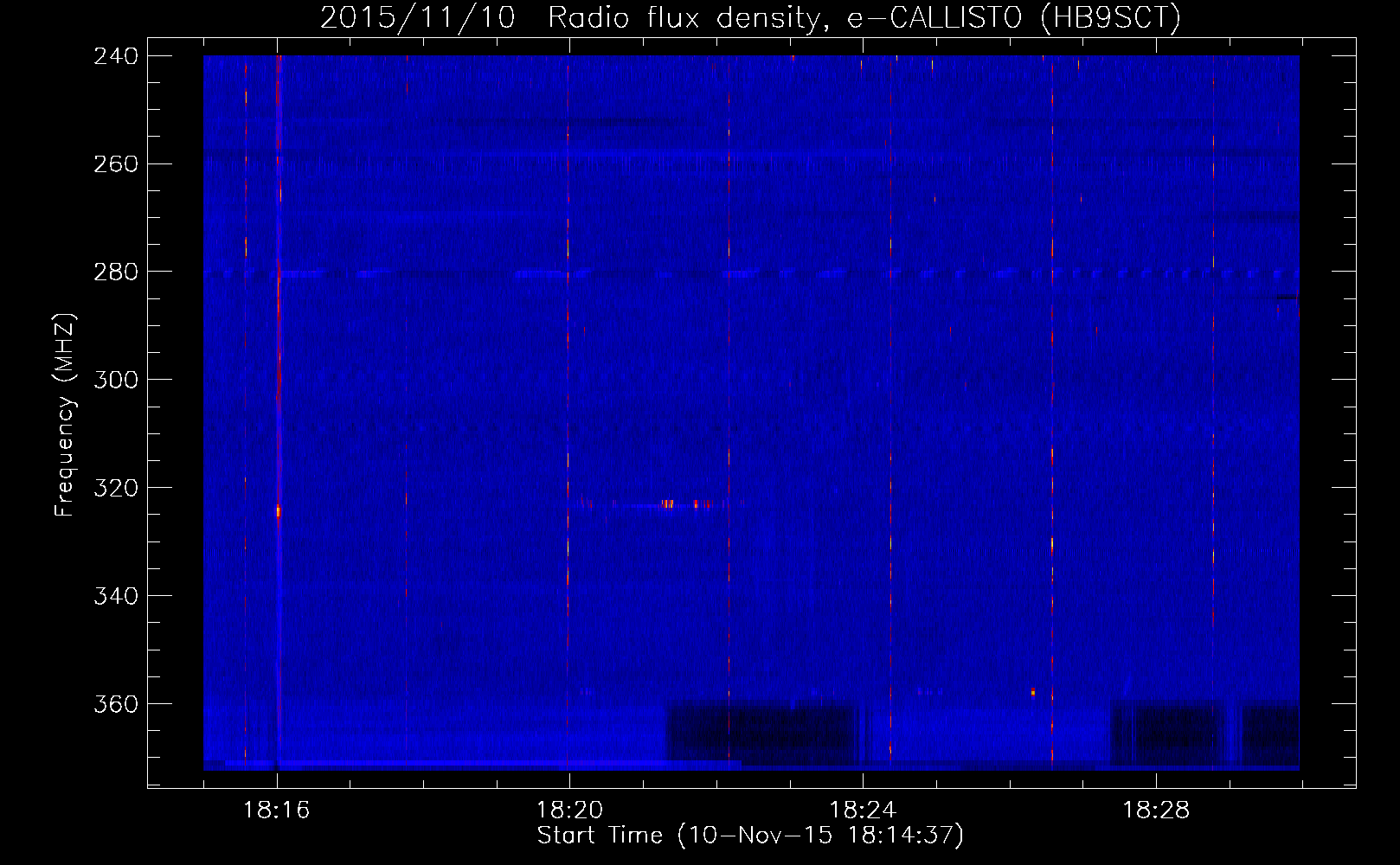Click the "Start Time (10-Nov-15 18:14:37)" label

(750, 836)
